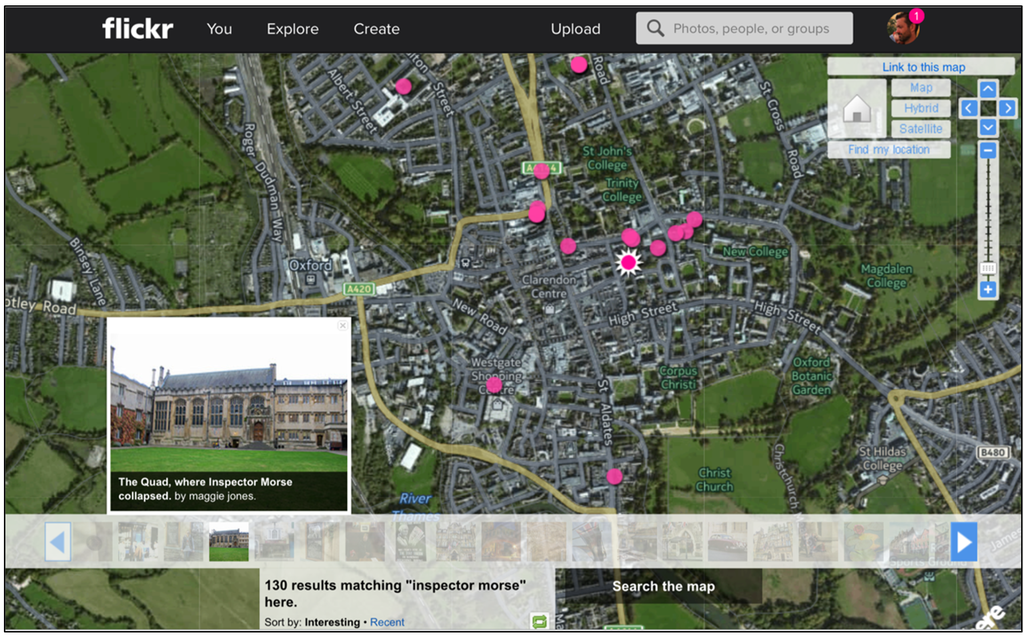1024x635 pixels.
Task: Switch to Hybrid view
Action: click(921, 108)
